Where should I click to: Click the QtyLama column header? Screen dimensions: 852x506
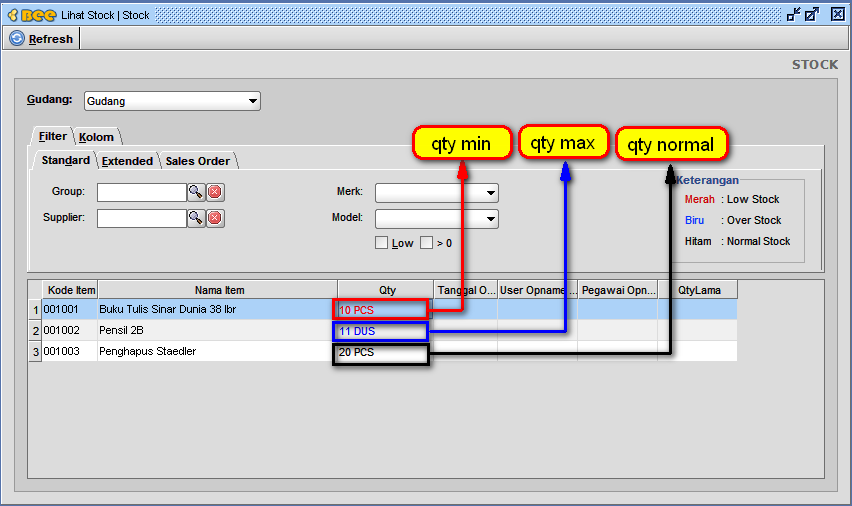(x=698, y=290)
